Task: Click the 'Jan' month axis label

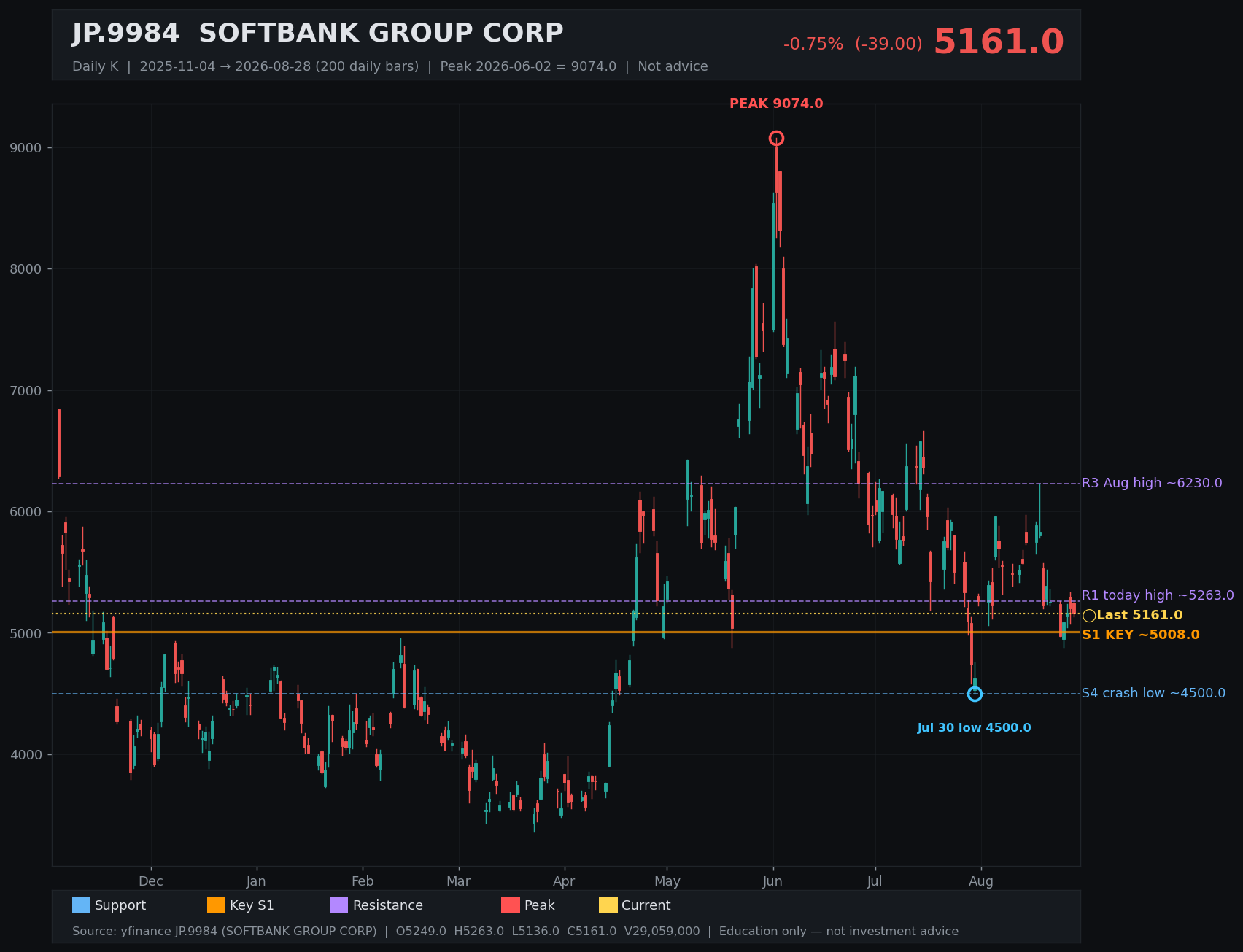Action: 256,881
